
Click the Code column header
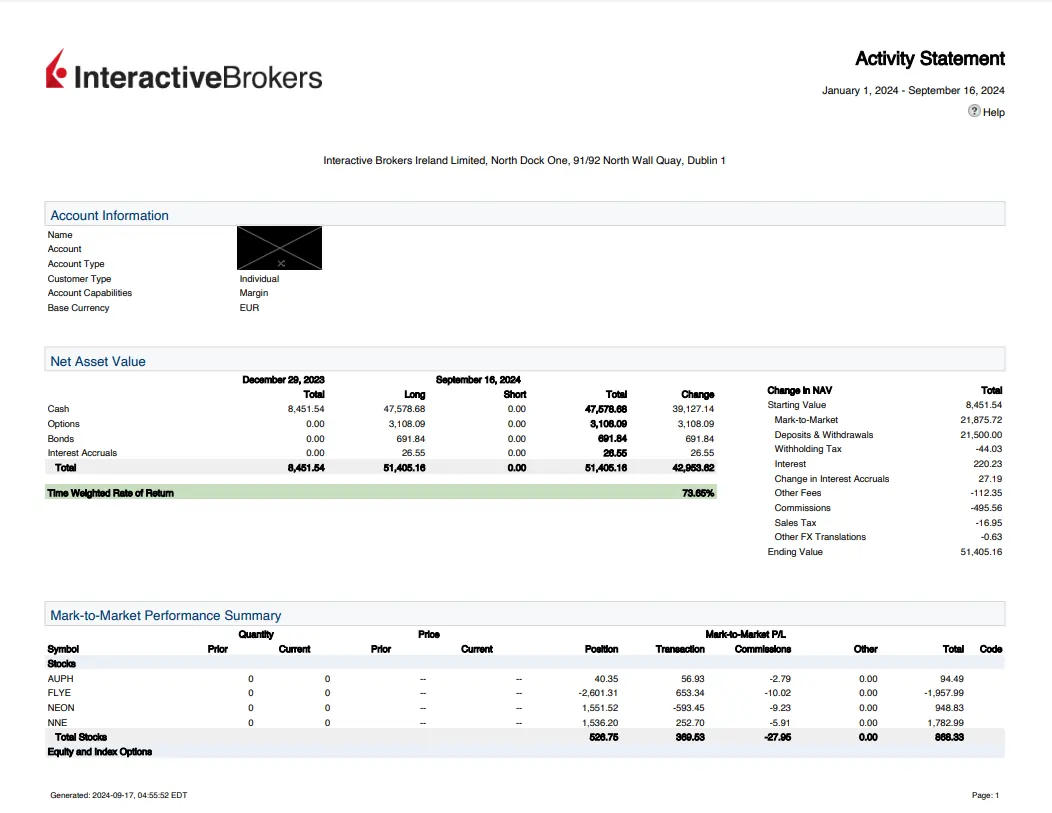990,649
